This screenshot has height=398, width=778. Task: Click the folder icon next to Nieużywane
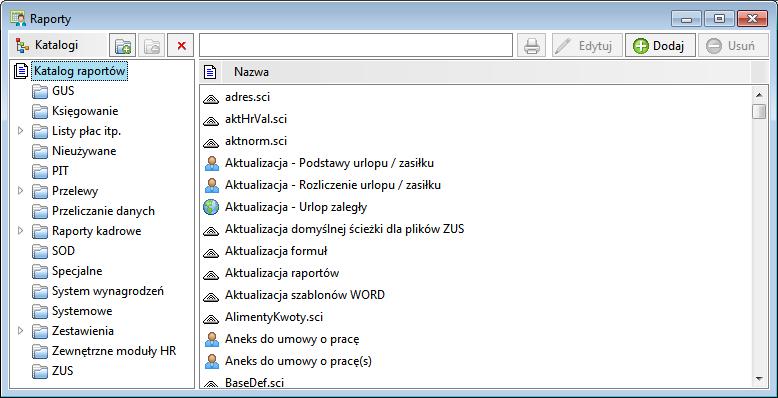click(40, 151)
